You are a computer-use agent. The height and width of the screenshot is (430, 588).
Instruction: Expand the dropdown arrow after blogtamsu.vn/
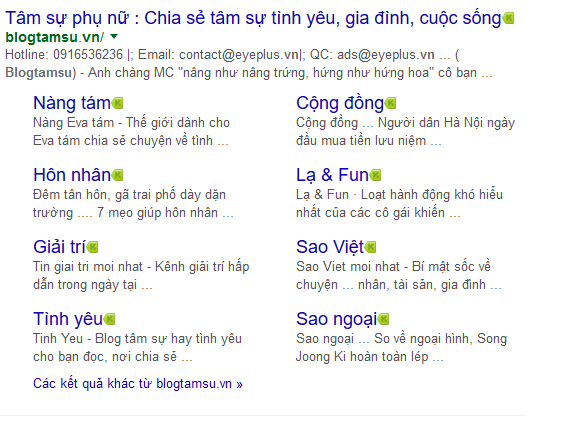pos(114,37)
